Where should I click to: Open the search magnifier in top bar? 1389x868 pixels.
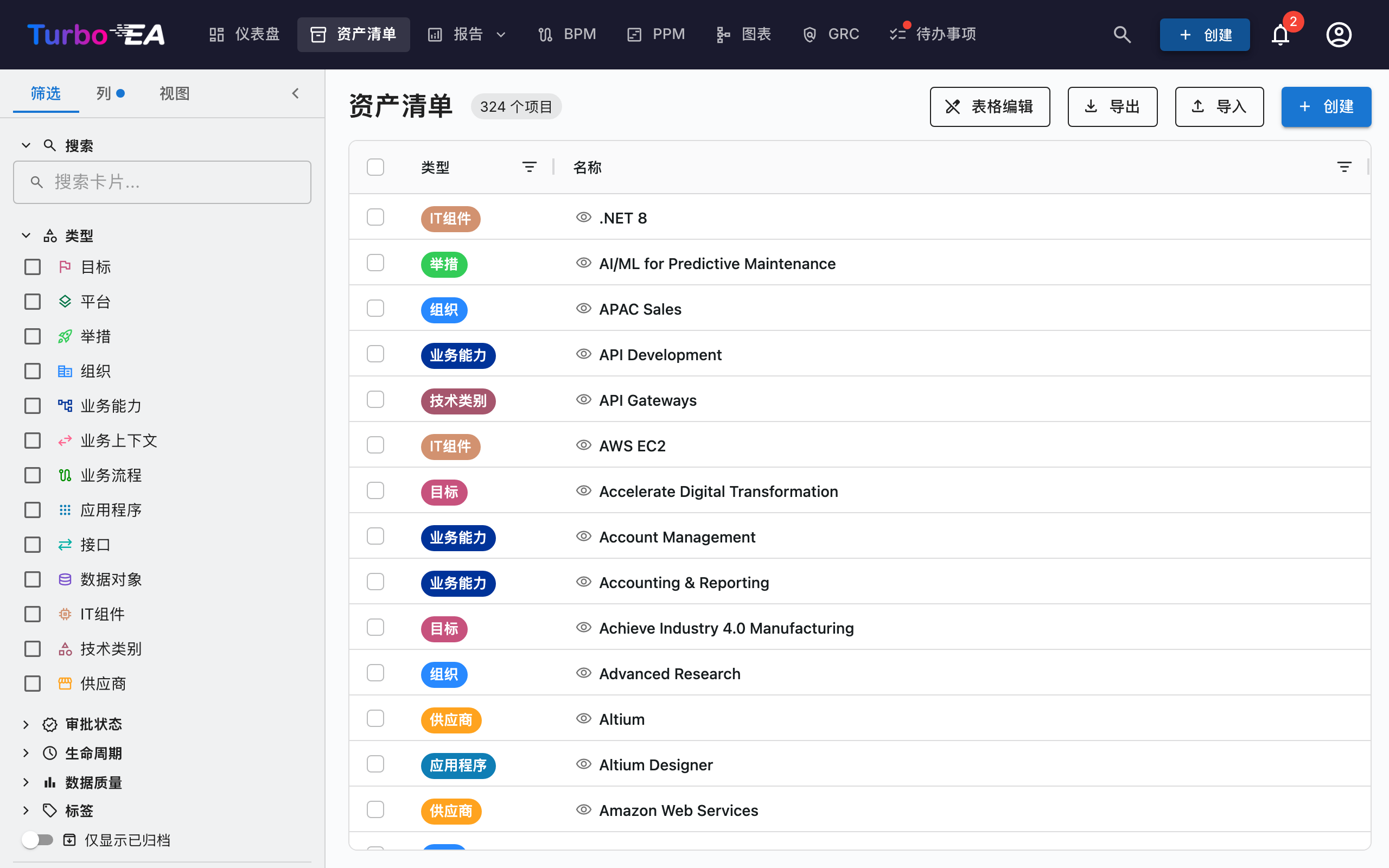click(x=1122, y=34)
